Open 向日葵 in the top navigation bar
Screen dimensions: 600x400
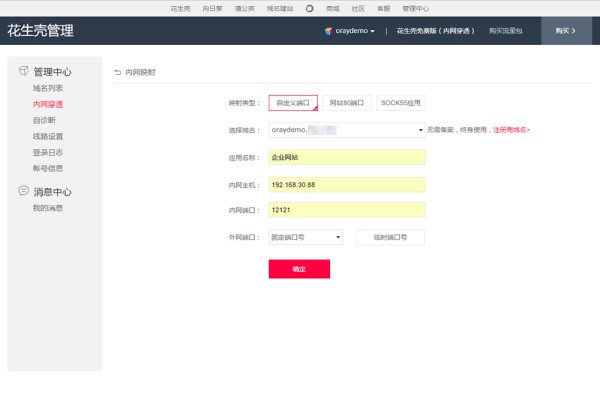[x=212, y=8]
